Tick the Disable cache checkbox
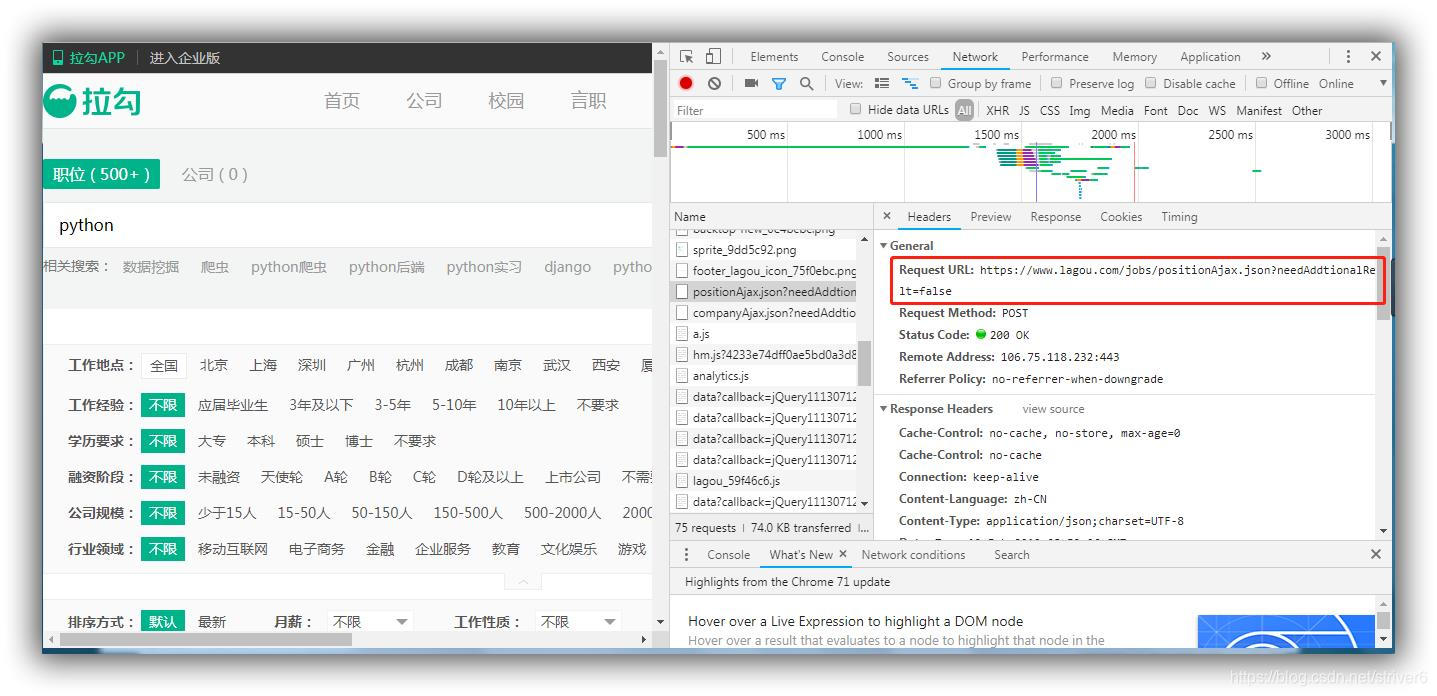The width and height of the screenshot is (1437, 696). pyautogui.click(x=1150, y=83)
